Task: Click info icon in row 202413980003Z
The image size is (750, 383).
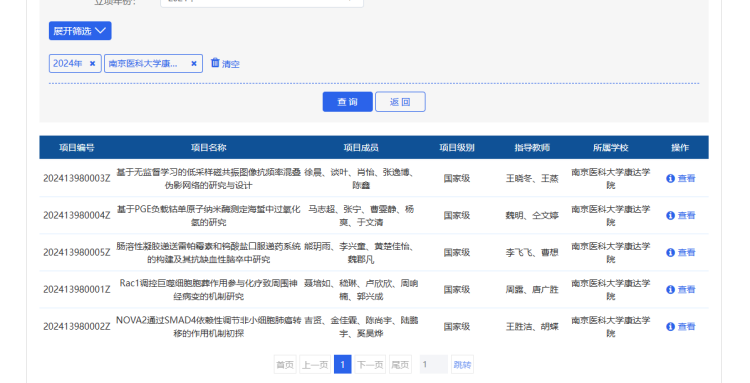Action: 671,178
